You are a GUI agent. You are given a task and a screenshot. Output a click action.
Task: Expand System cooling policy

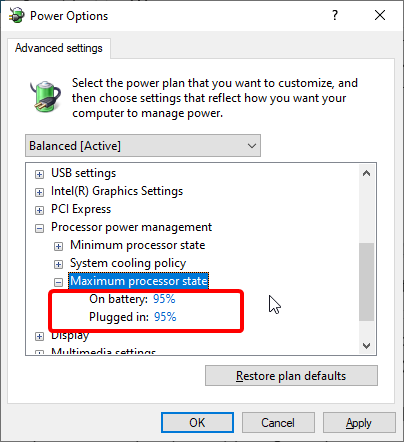point(58,264)
